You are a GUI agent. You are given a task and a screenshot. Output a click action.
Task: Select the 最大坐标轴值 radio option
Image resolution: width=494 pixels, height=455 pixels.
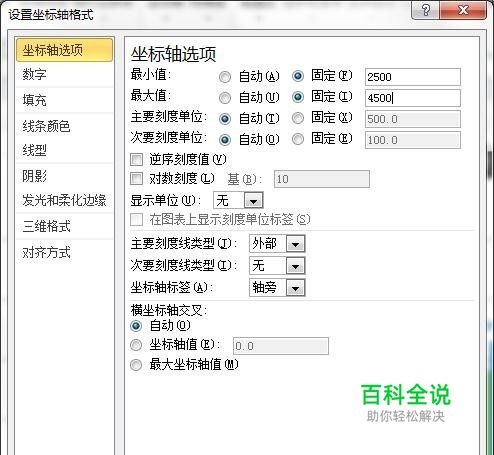pos(136,365)
